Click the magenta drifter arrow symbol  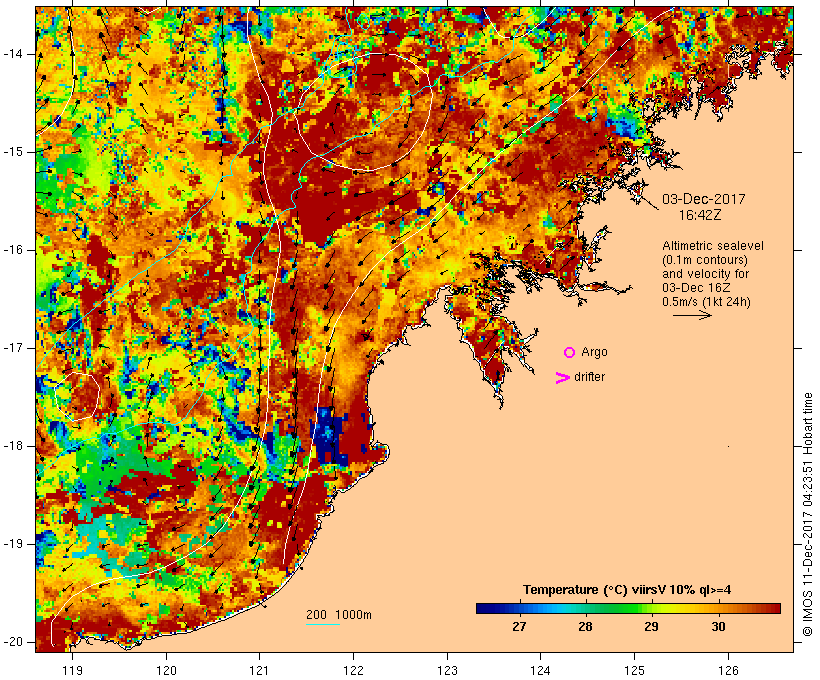(x=563, y=378)
